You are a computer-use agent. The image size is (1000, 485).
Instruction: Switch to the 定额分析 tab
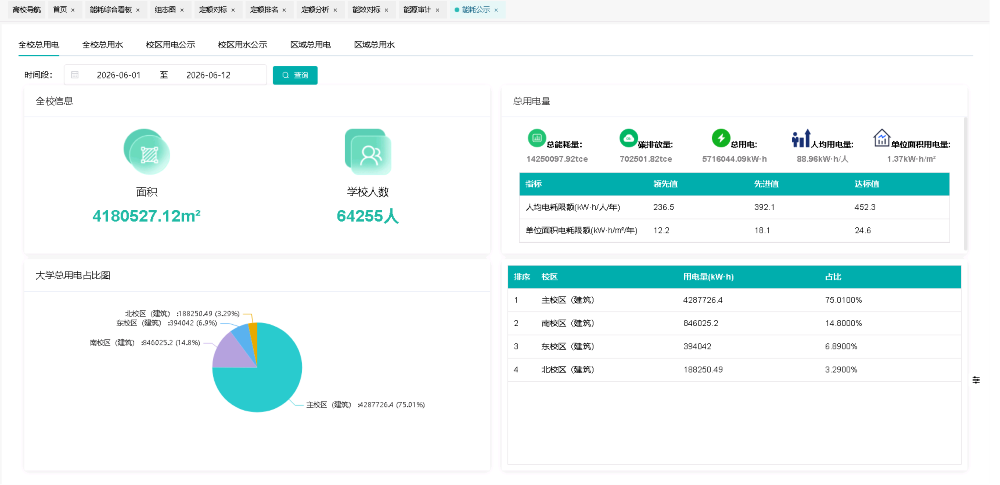pos(314,10)
